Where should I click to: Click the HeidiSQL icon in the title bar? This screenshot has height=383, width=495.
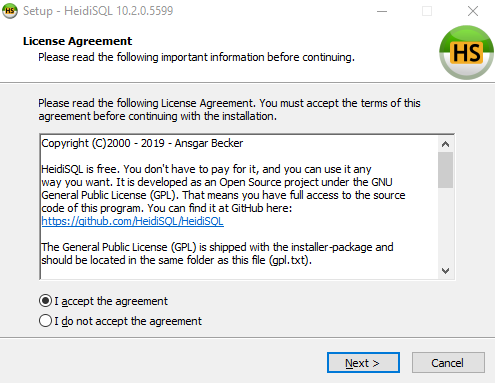(x=10, y=11)
